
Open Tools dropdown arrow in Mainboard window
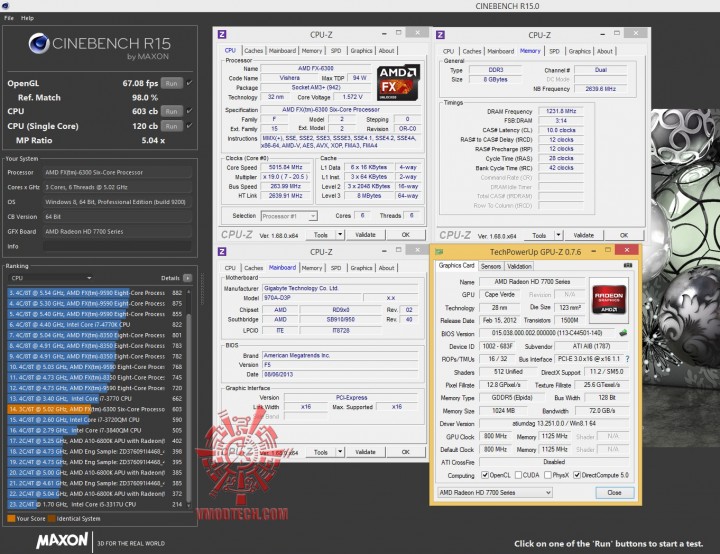click(340, 452)
